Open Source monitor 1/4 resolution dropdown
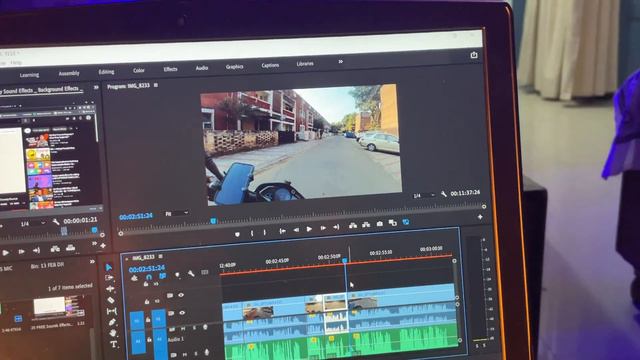This screenshot has width=640, height=360. 33,224
